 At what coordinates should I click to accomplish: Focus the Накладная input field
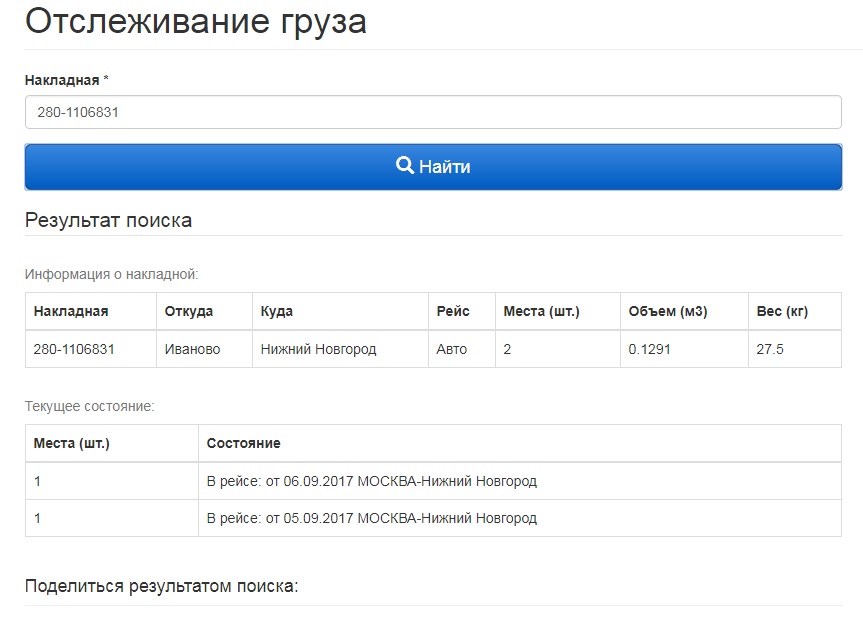pos(433,112)
